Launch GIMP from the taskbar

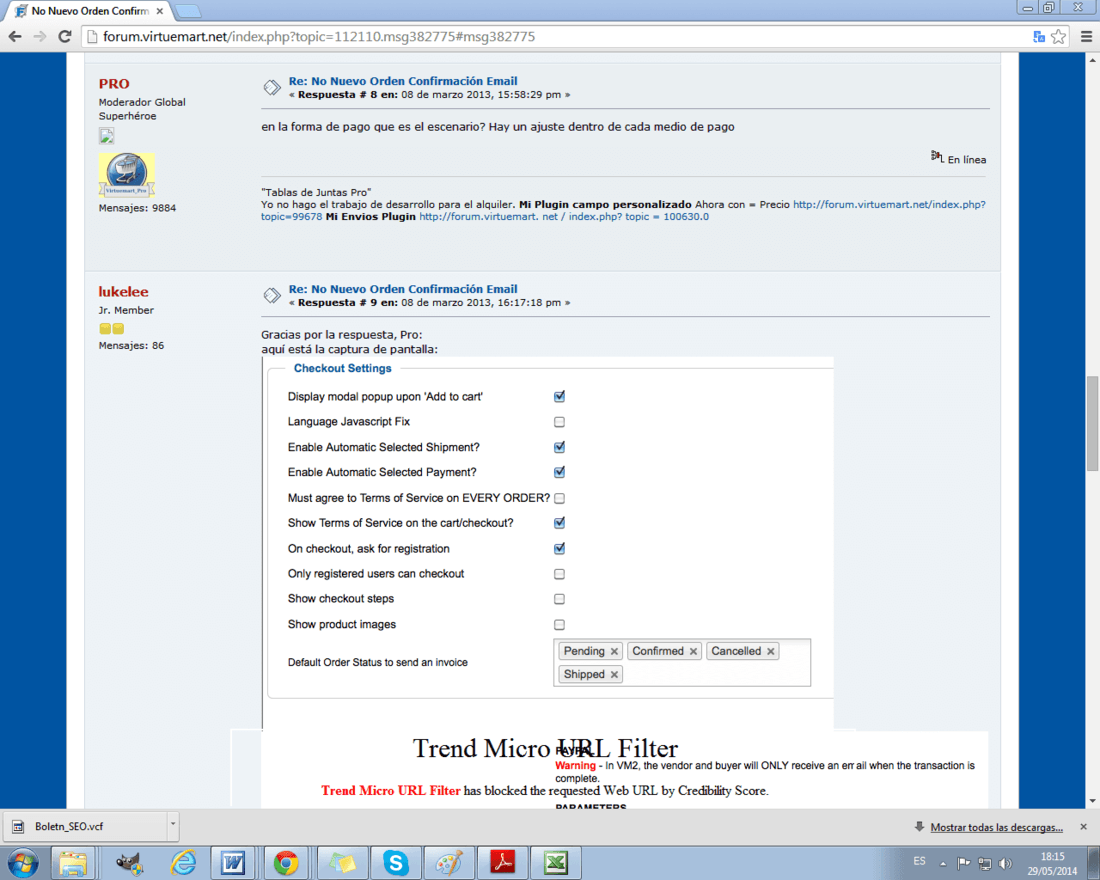pyautogui.click(x=129, y=862)
